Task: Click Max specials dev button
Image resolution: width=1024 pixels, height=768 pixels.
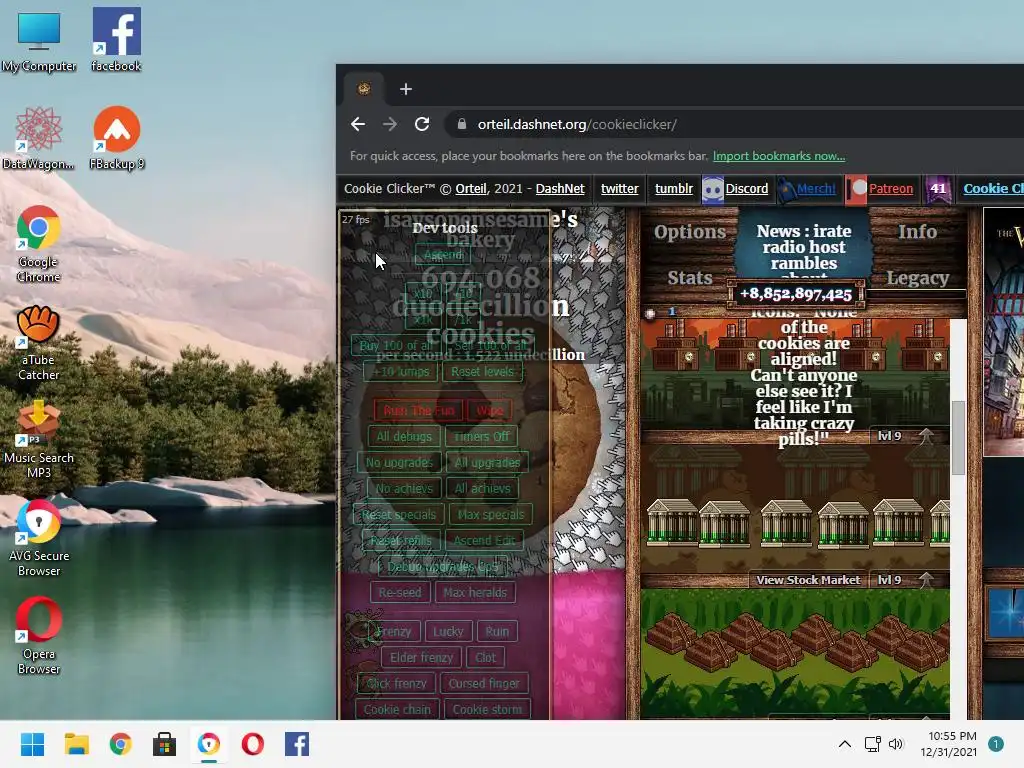Action: (491, 515)
